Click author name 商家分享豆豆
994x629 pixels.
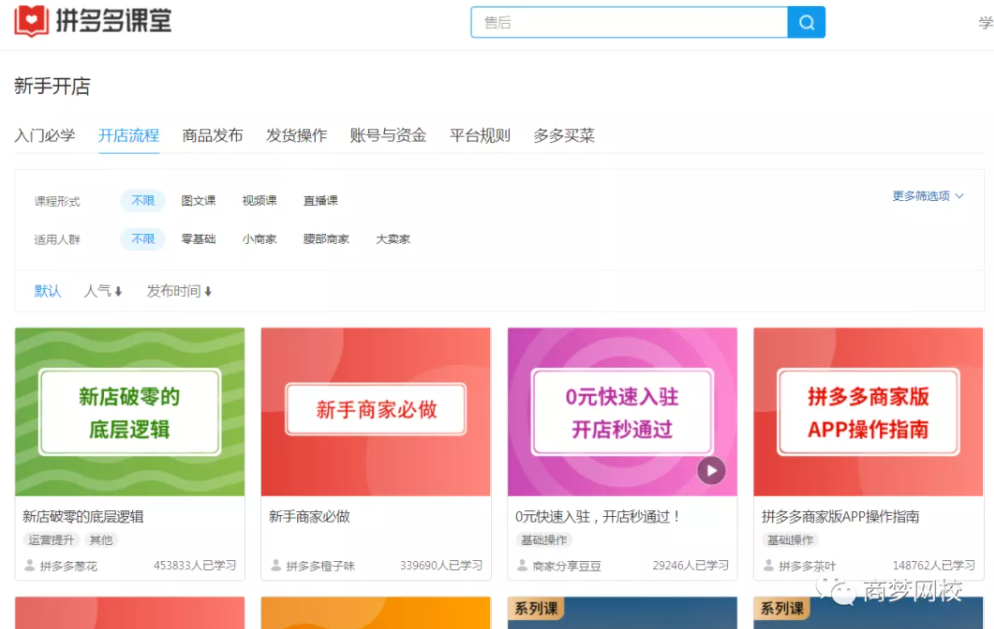(x=567, y=566)
